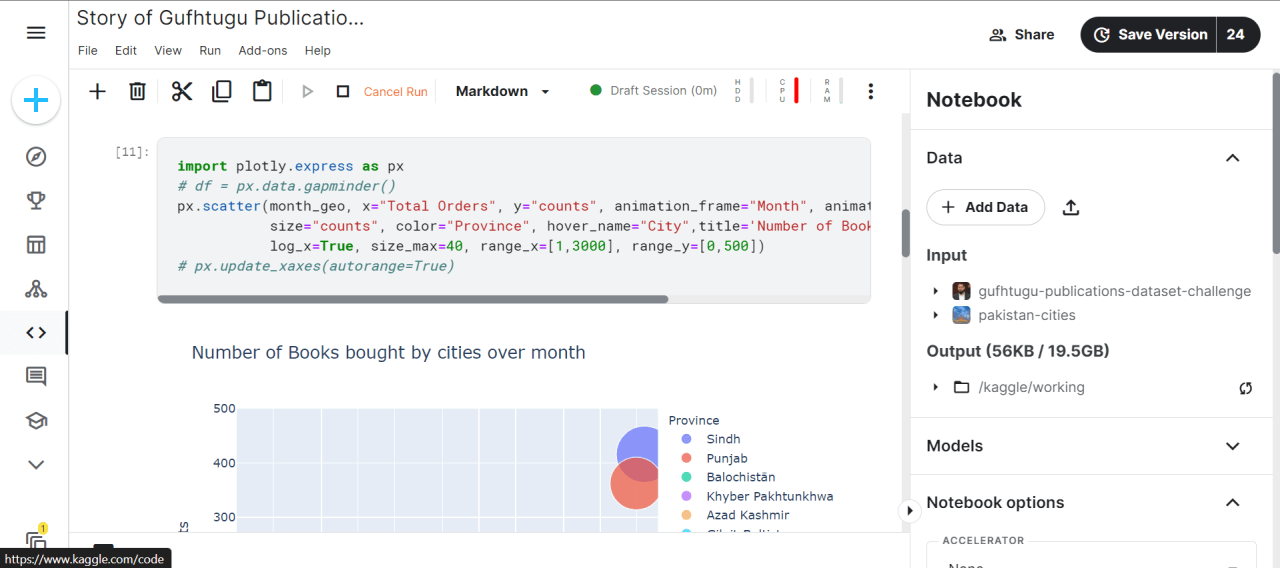Open the table Datasets sidebar icon
This screenshot has height=568, width=1280.
pyautogui.click(x=36, y=245)
